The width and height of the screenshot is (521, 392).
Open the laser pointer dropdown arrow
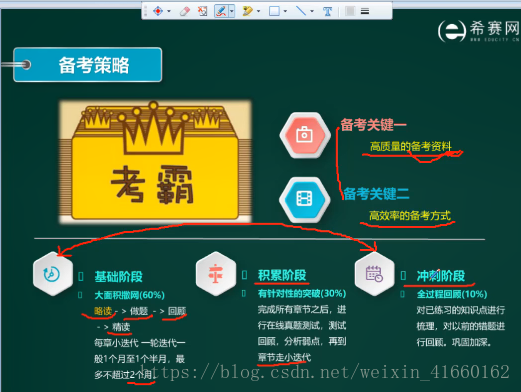(x=169, y=11)
